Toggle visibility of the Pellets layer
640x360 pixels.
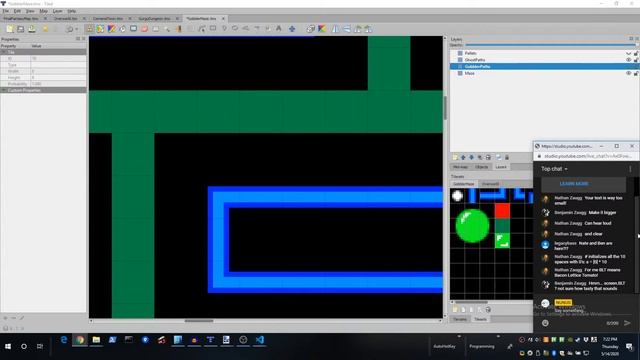click(629, 53)
